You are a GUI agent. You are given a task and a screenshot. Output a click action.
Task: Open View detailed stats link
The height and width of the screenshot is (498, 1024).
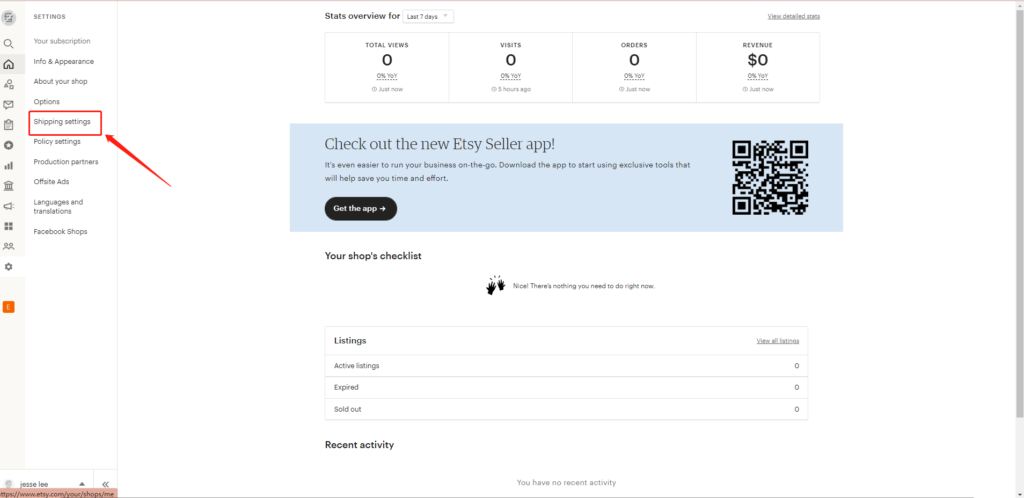(793, 16)
